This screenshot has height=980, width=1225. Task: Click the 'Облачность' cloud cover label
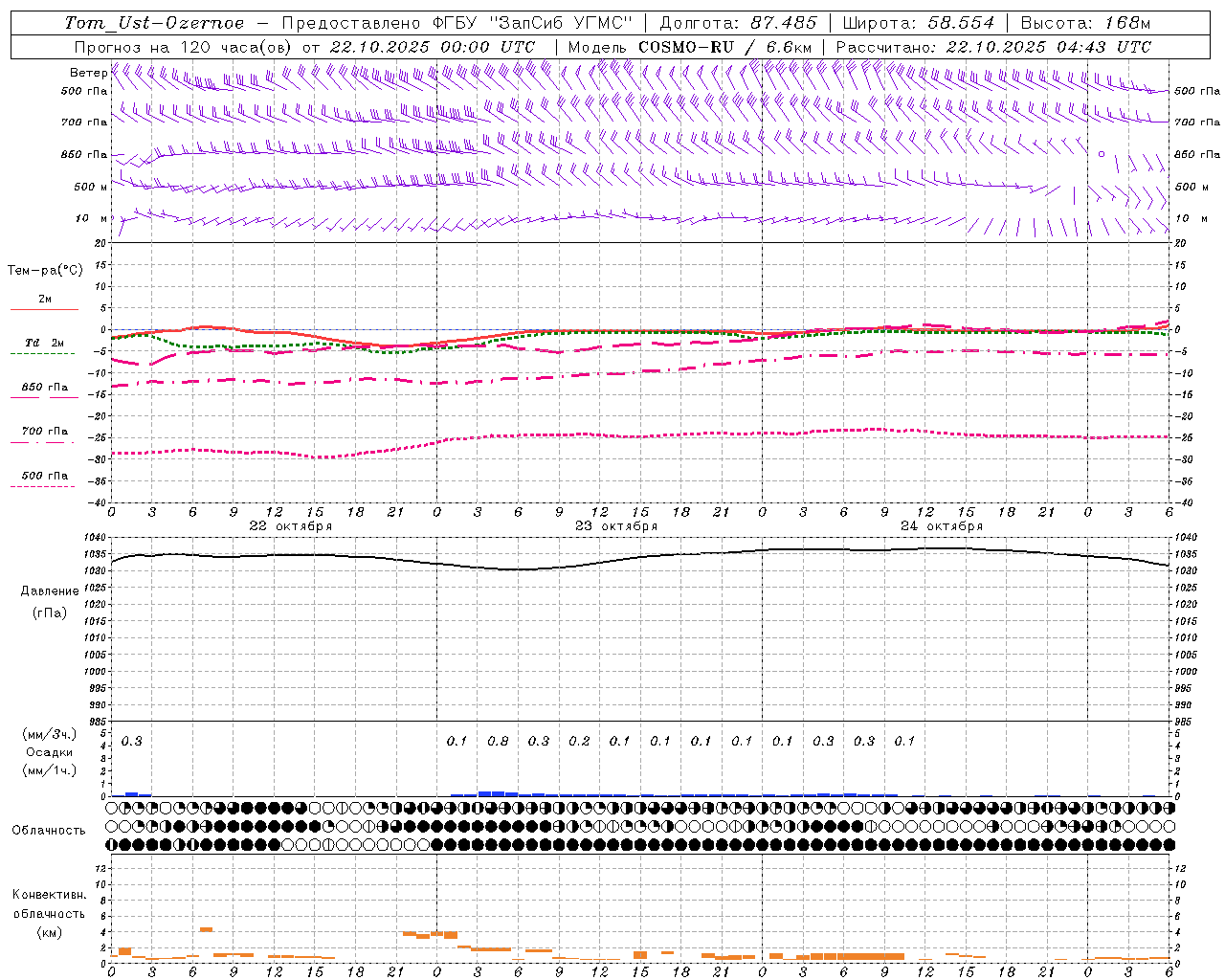point(49,831)
